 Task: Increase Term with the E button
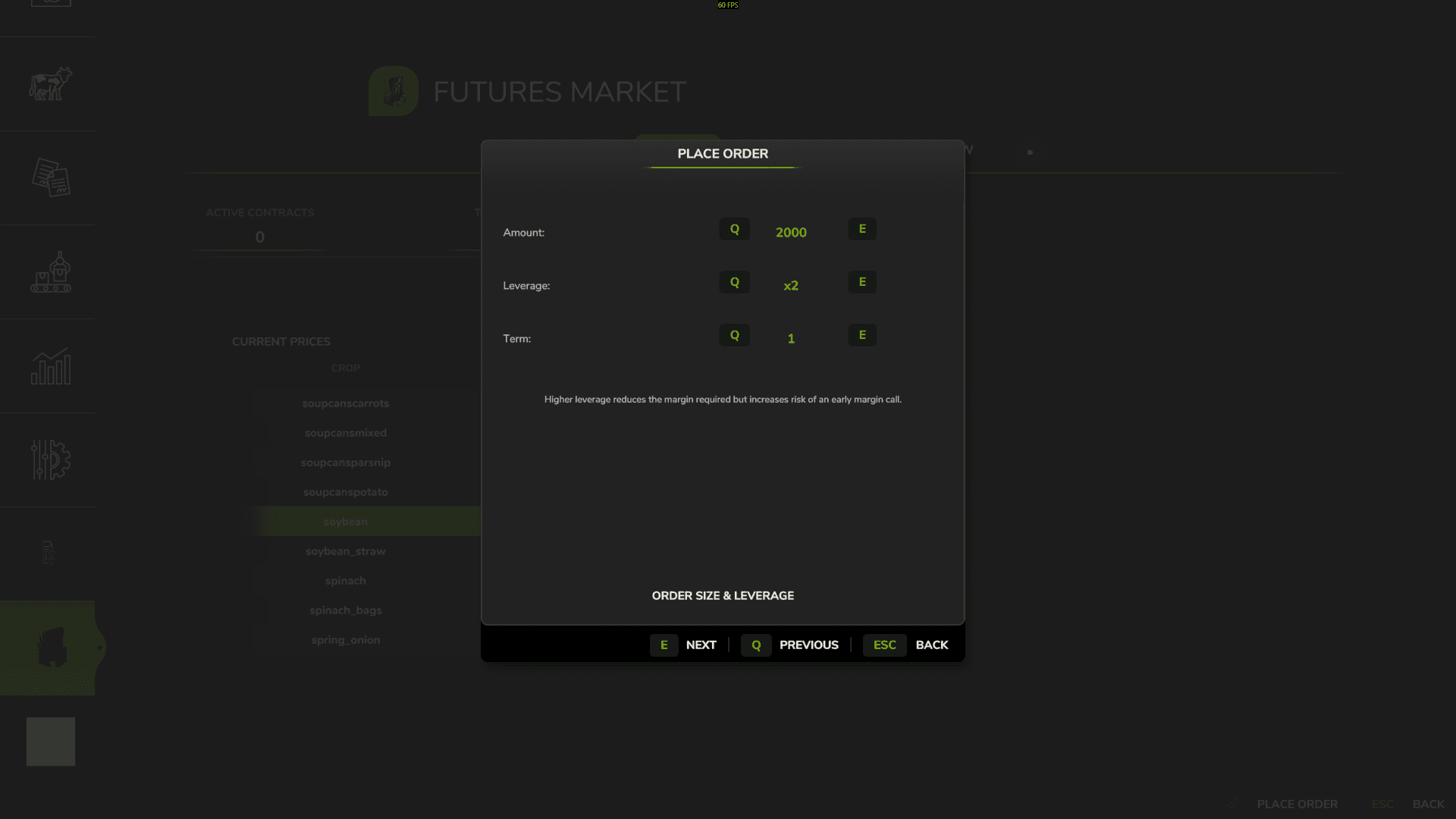pos(862,335)
